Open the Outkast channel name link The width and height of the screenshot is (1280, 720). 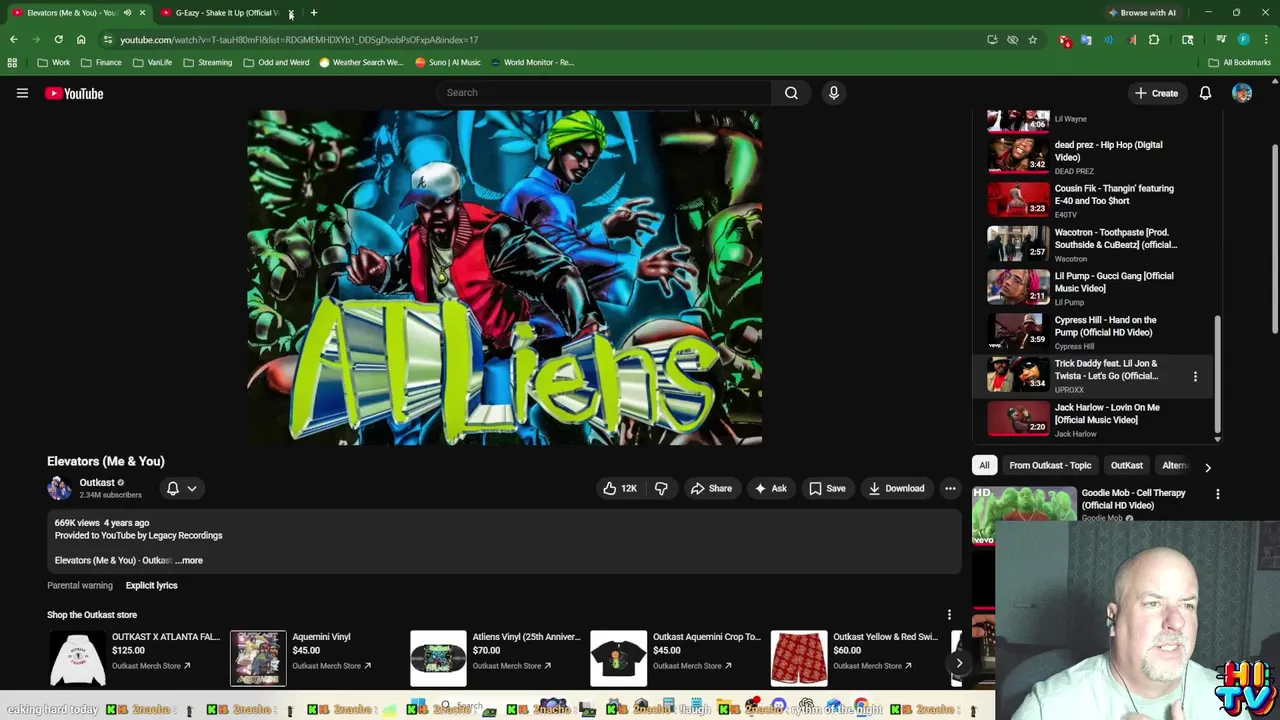[97, 482]
